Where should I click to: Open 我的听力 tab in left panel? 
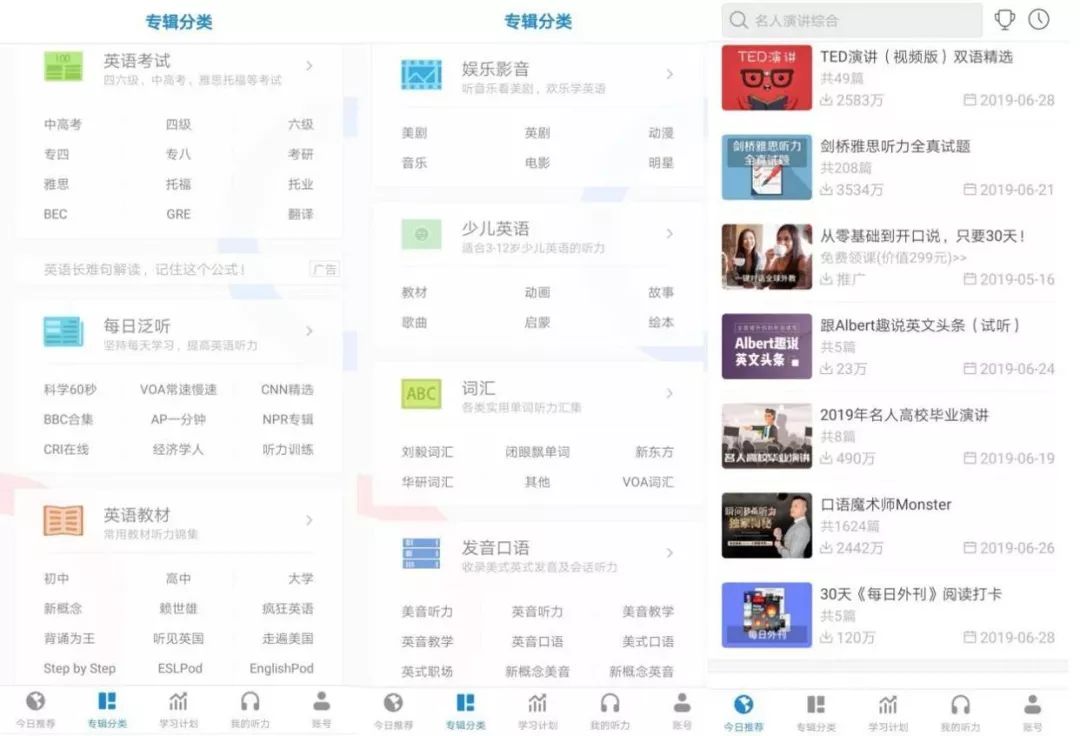tap(250, 710)
